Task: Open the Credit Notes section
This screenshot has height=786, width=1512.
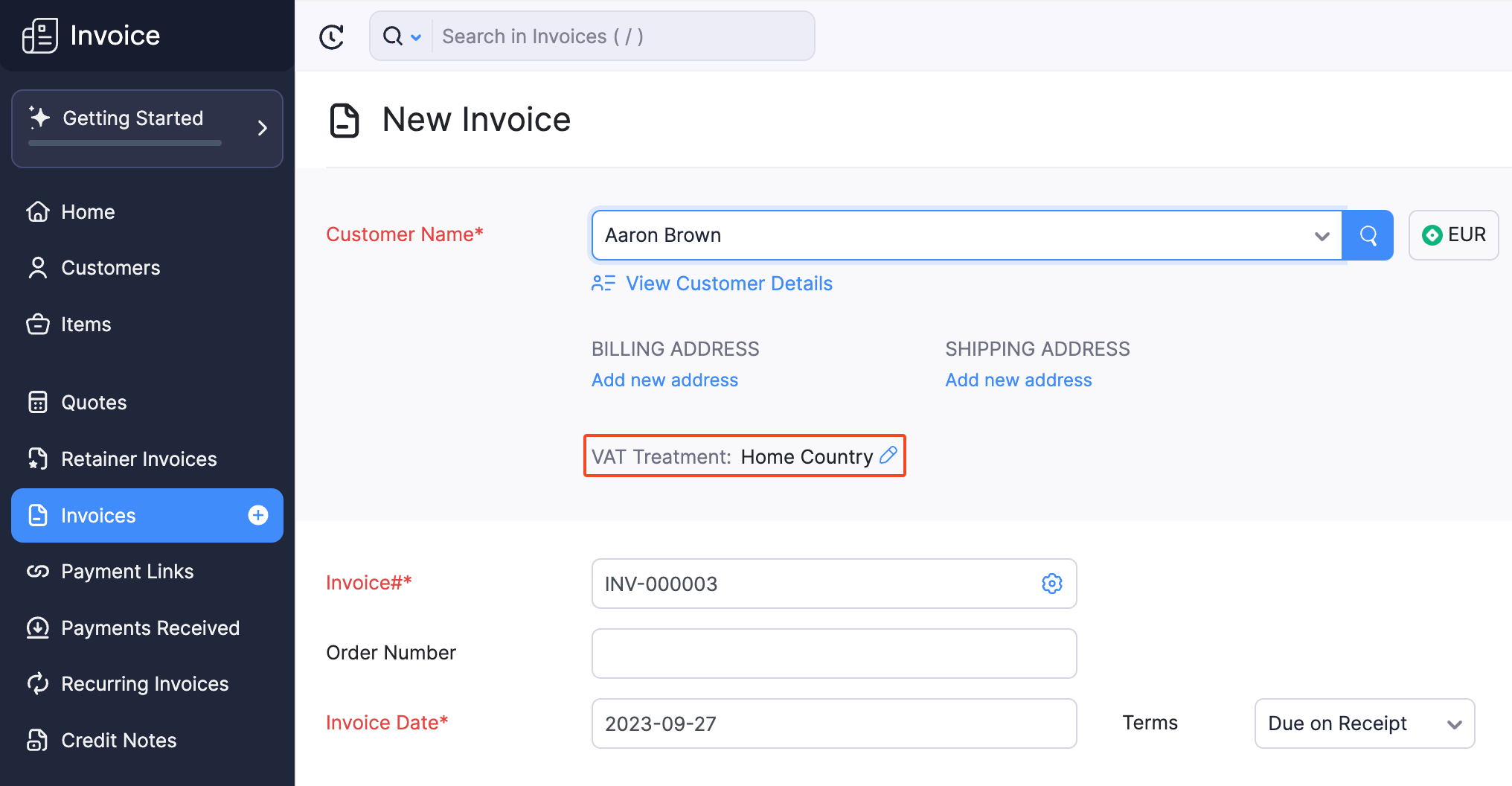Action: point(118,740)
